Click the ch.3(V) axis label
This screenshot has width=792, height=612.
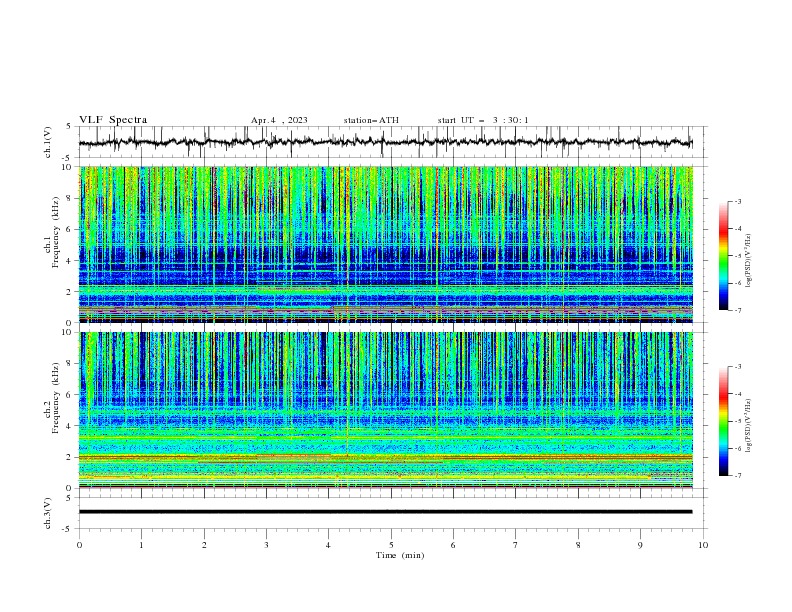[x=48, y=513]
